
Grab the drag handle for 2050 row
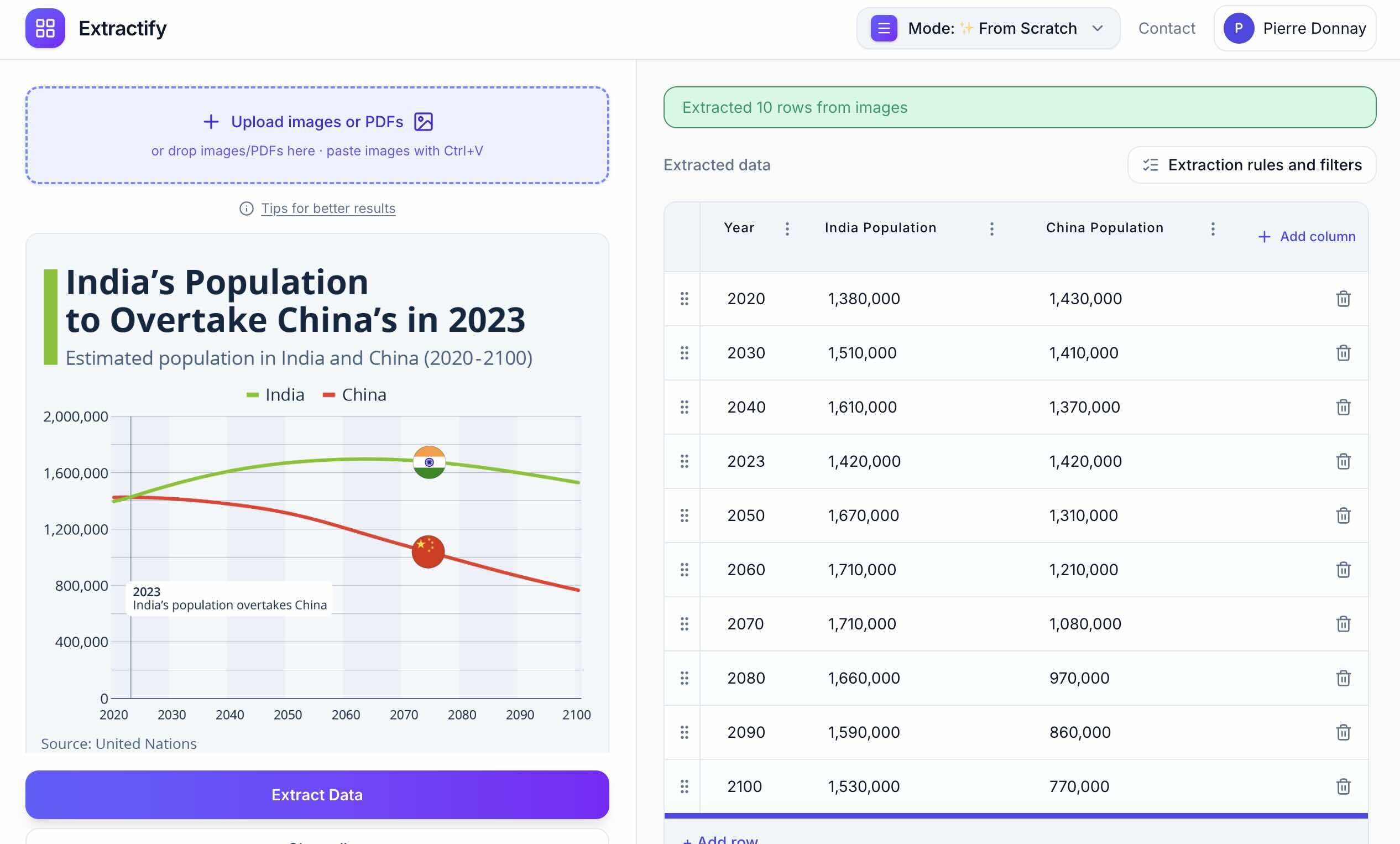pyautogui.click(x=684, y=515)
